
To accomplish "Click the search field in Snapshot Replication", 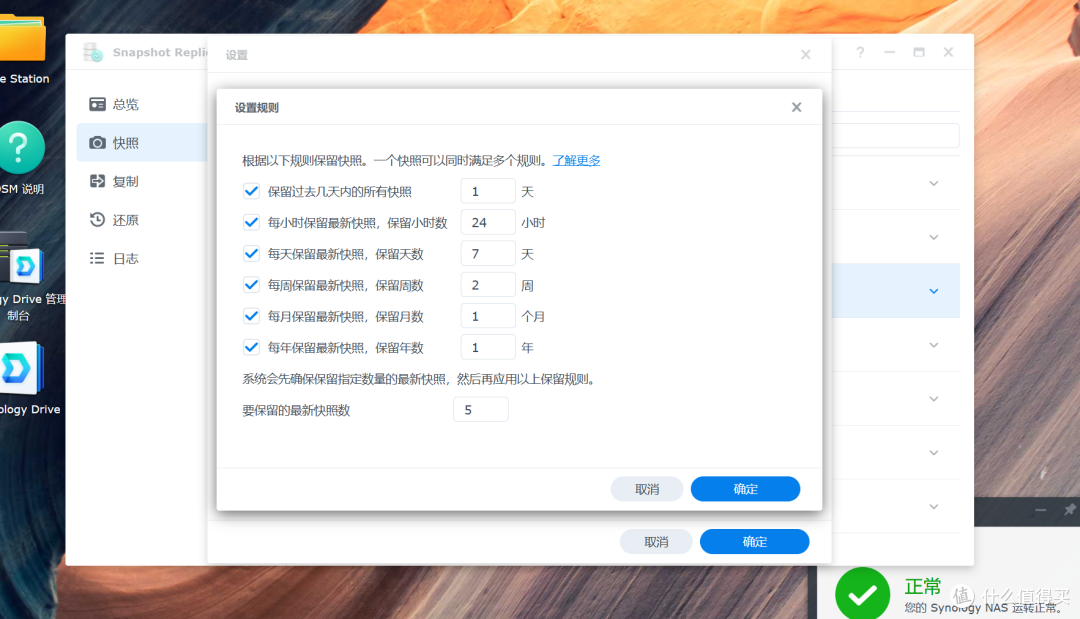I will [x=895, y=136].
